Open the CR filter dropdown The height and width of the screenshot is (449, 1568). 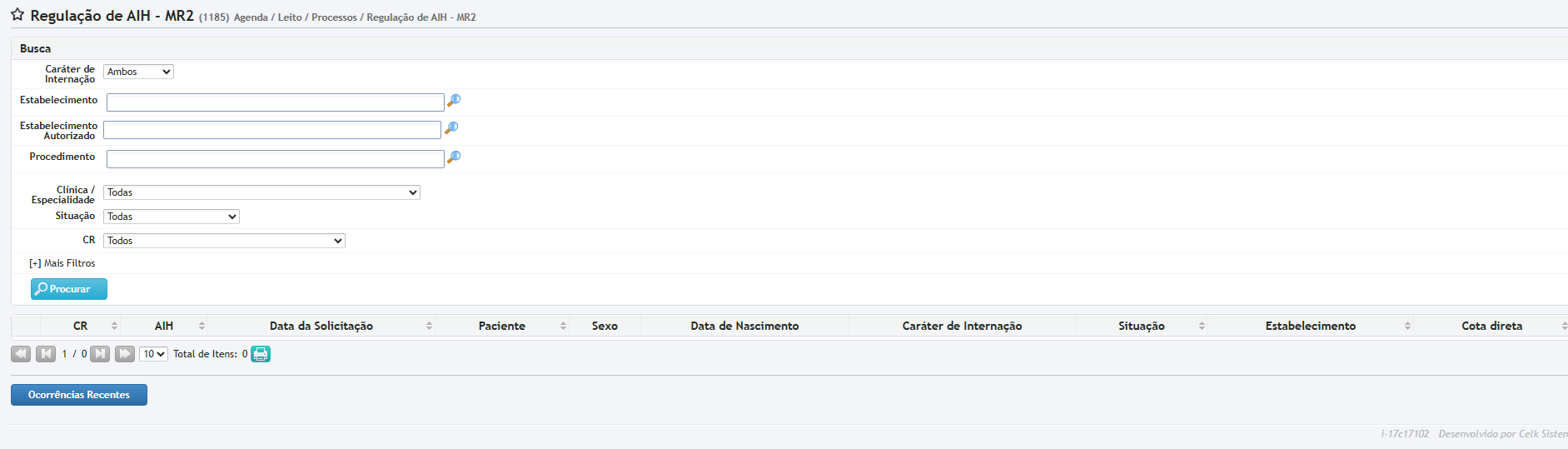(224, 241)
